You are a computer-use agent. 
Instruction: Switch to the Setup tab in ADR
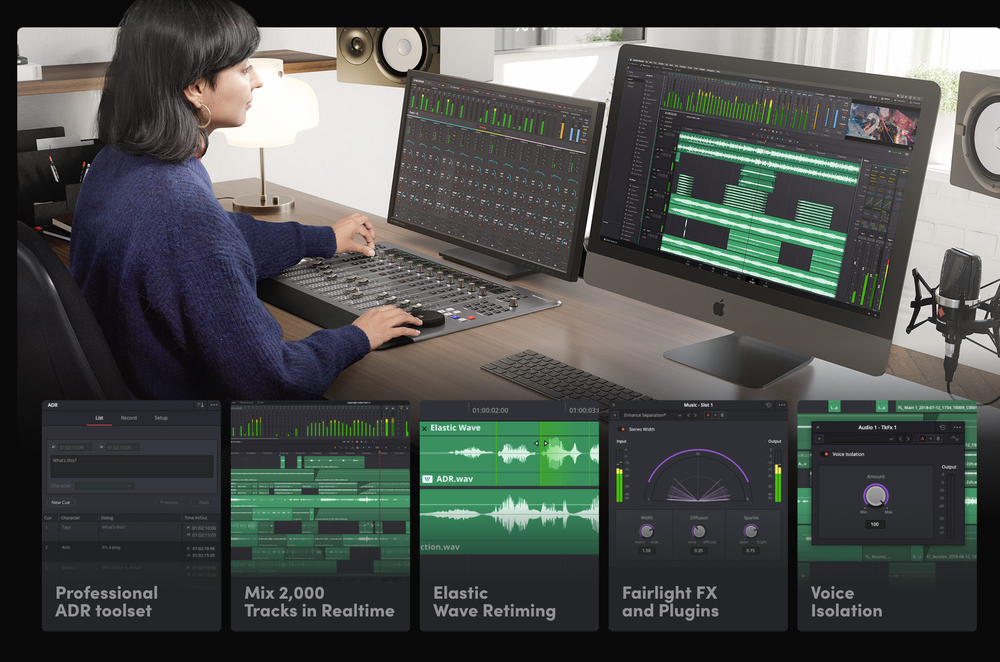point(161,418)
